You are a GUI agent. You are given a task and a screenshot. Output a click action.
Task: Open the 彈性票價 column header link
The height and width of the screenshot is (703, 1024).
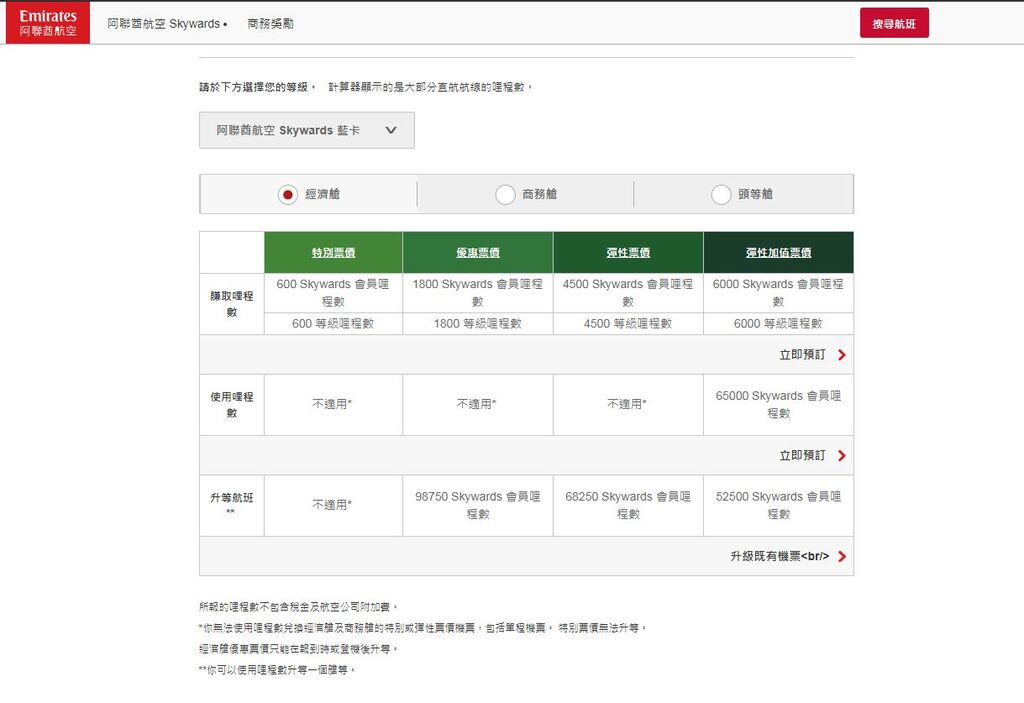[628, 252]
